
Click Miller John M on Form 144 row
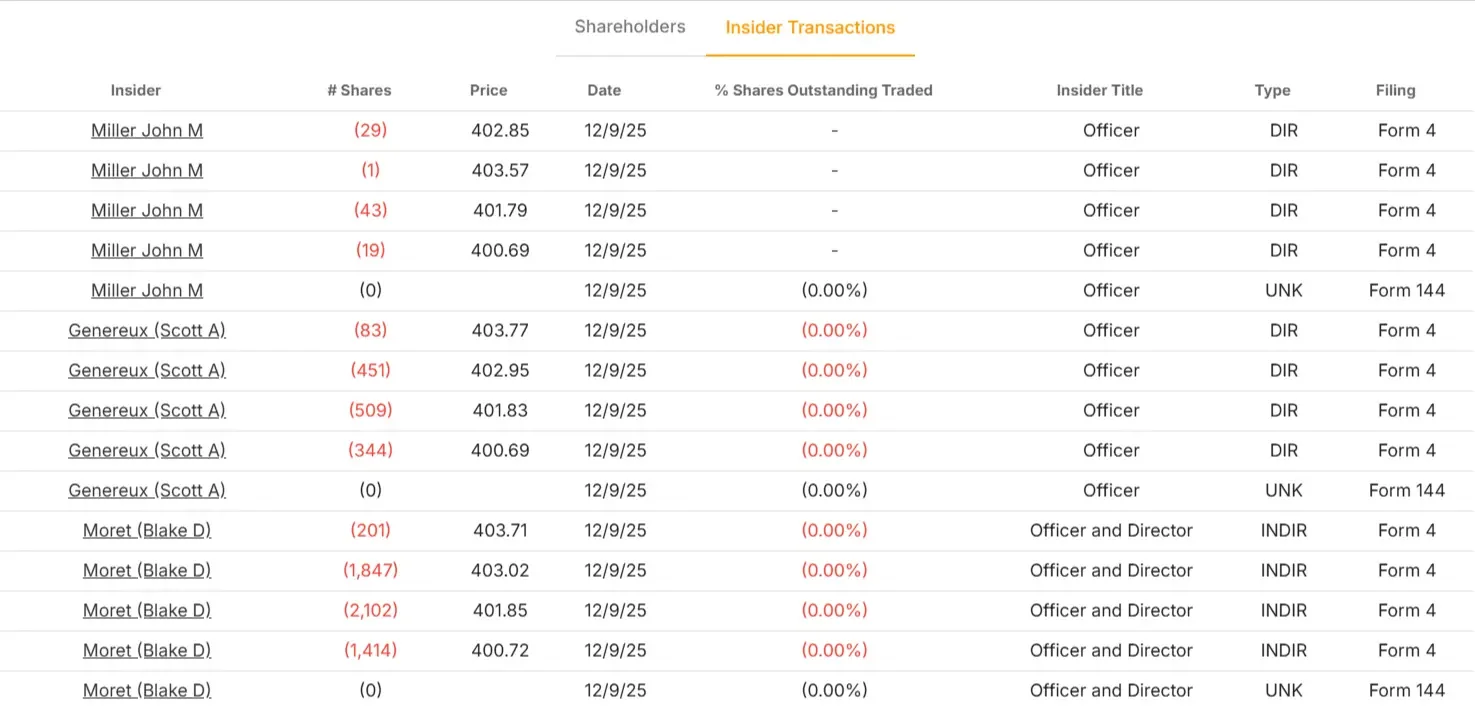[x=147, y=291]
